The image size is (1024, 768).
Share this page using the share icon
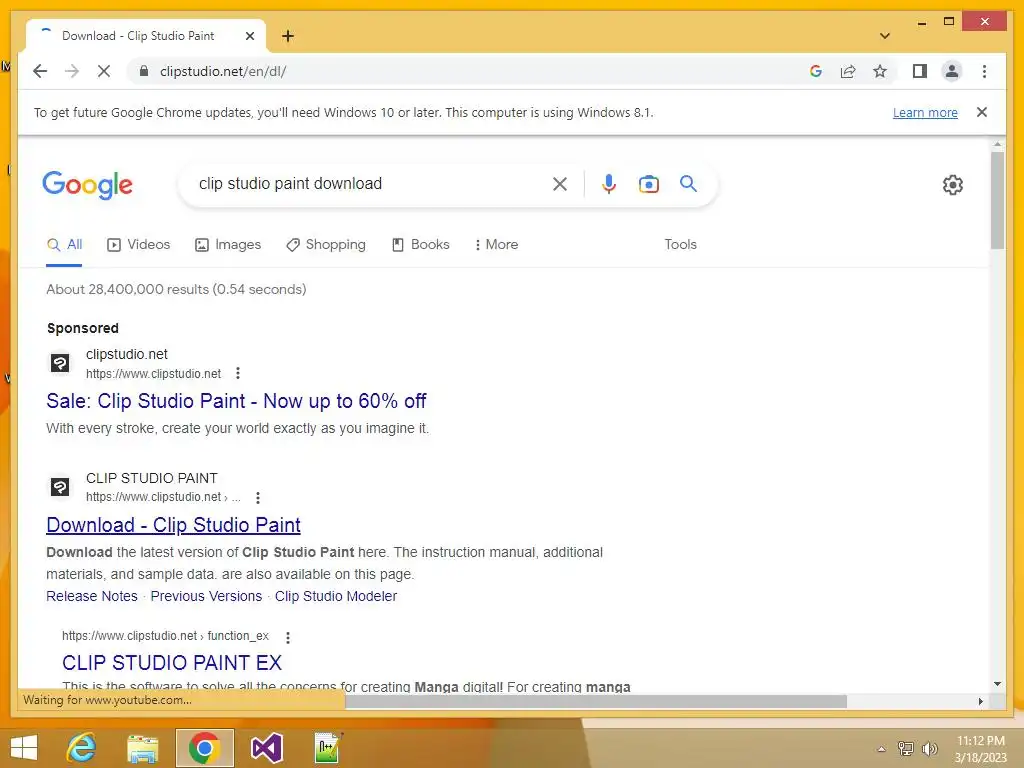pos(848,71)
